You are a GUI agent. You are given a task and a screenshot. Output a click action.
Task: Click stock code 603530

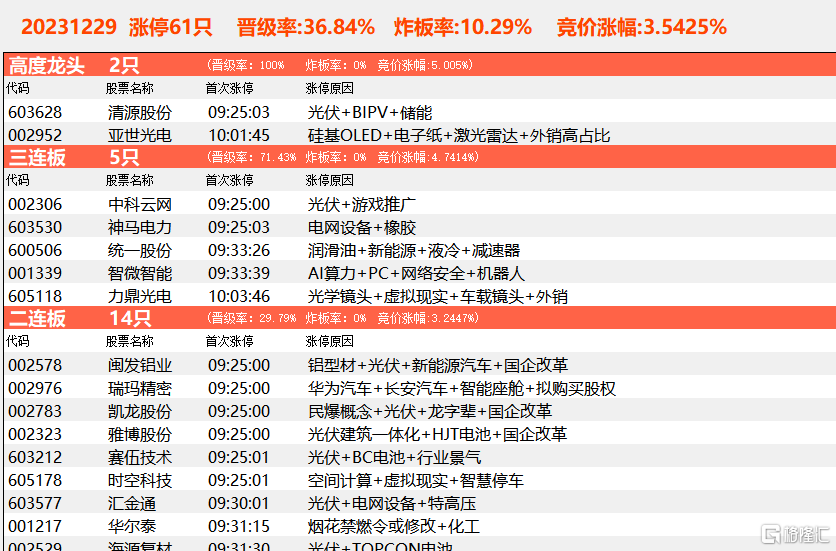point(35,227)
